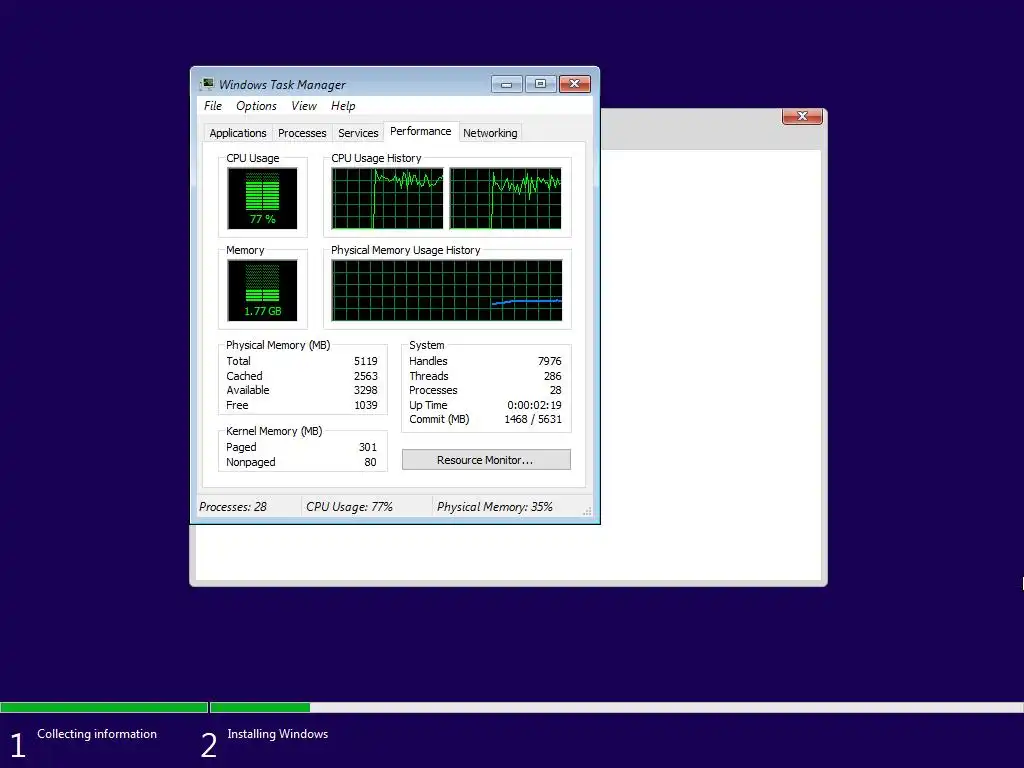Screen dimensions: 1024x768
Task: Click the Installing Windows step label
Action: coord(278,734)
